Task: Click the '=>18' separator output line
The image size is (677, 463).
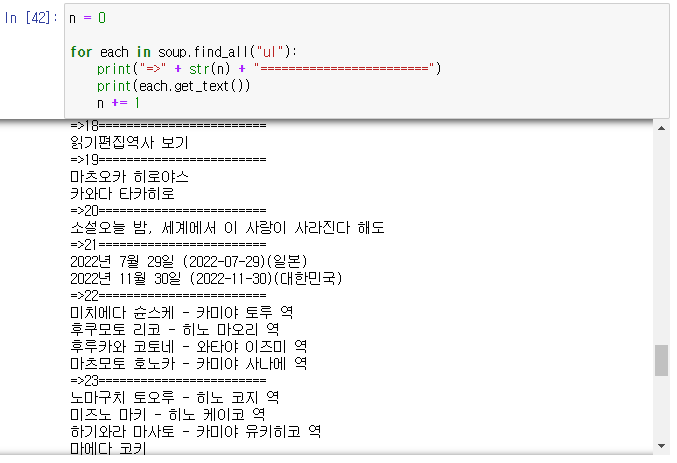Action: 168,126
